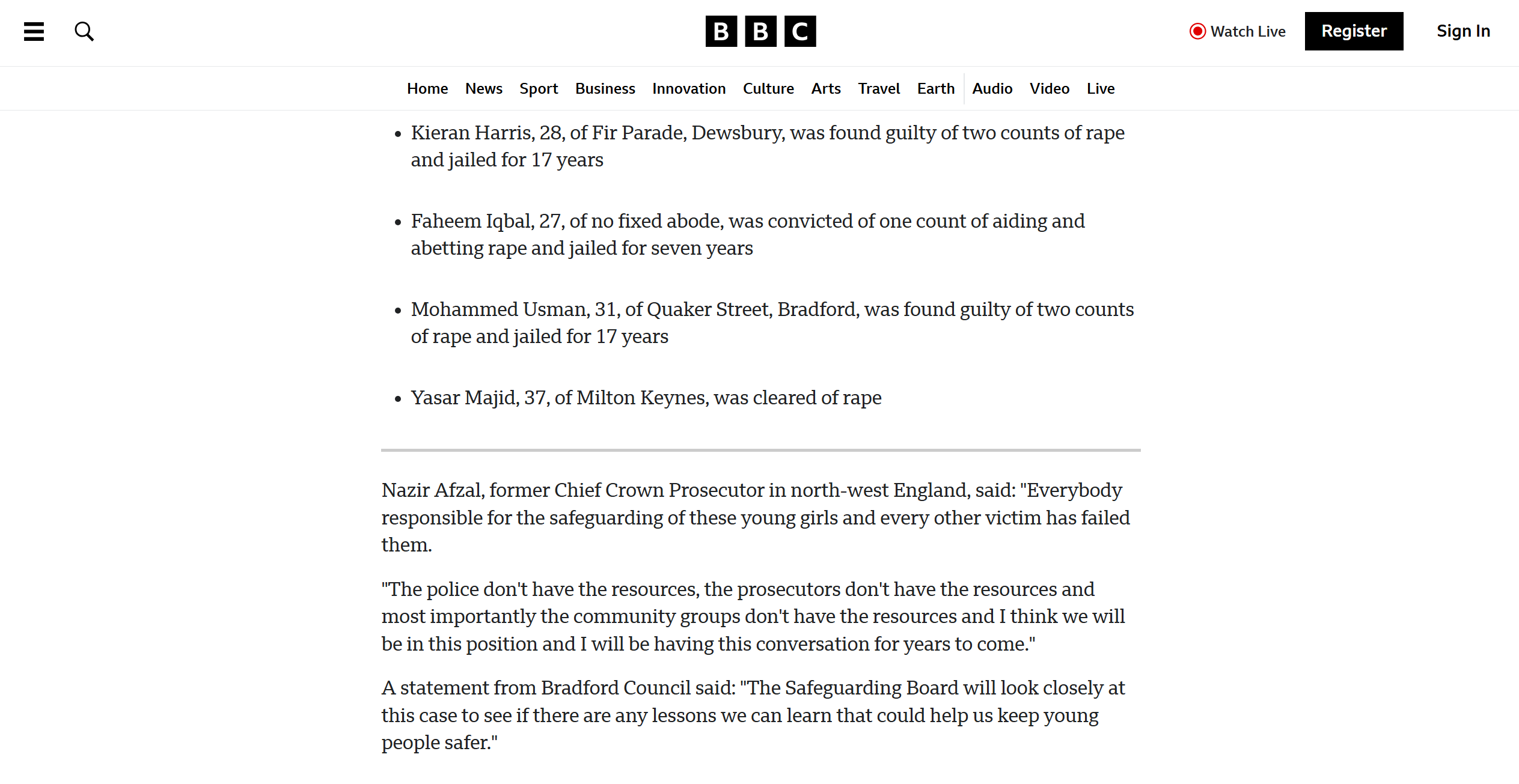This screenshot has width=1519, height=784.
Task: Open the Earth nav item
Action: (x=935, y=89)
